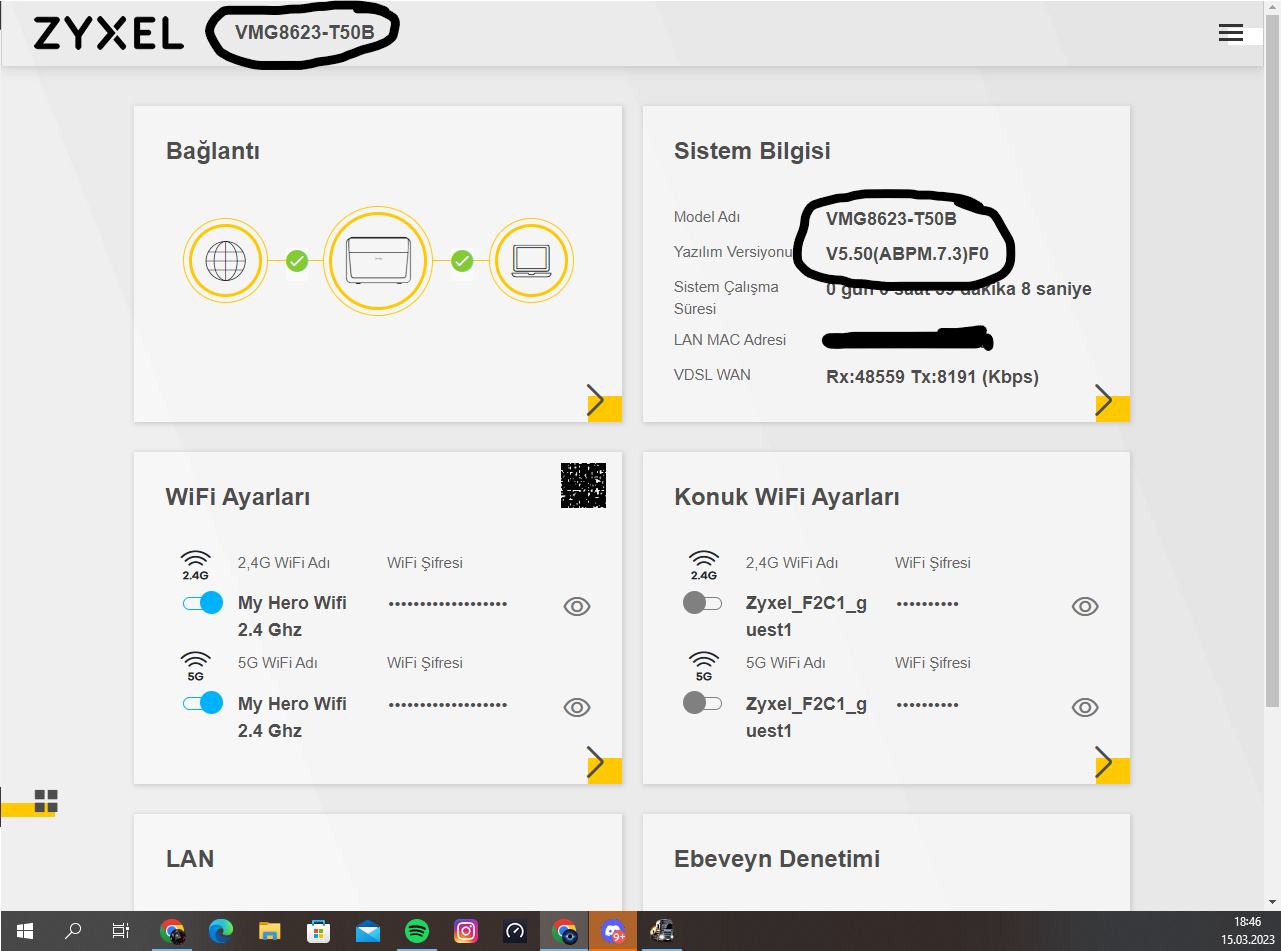Open Spotify from the taskbar
This screenshot has height=951, width=1281.
[417, 931]
